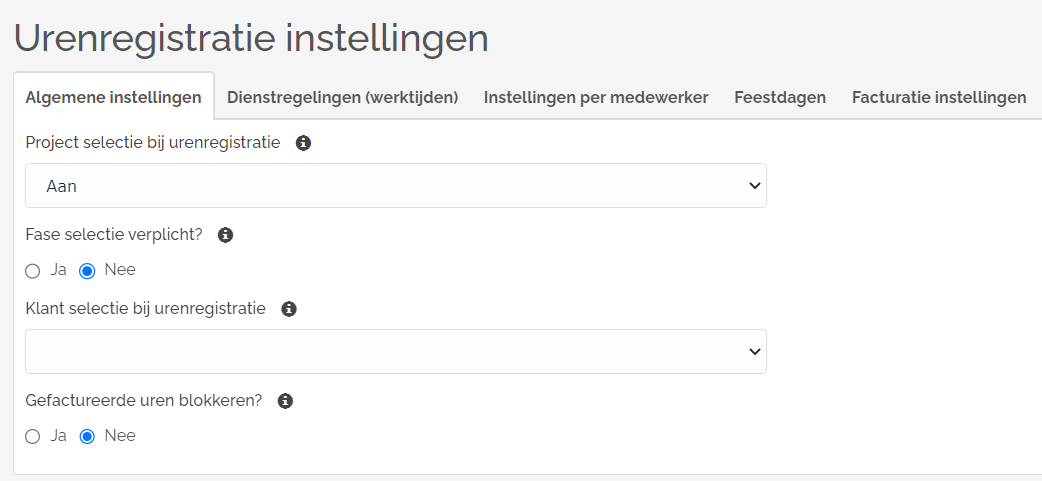Switch to Facturatie instellingen tab
Viewport: 1042px width, 481px height.
[x=939, y=97]
